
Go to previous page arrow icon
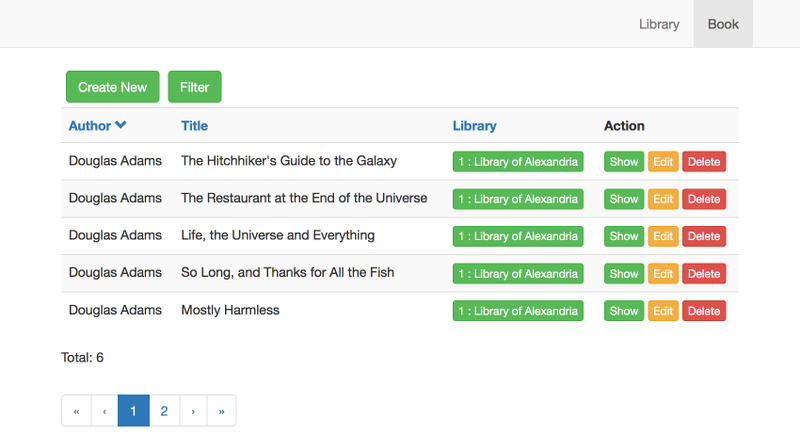104,411
